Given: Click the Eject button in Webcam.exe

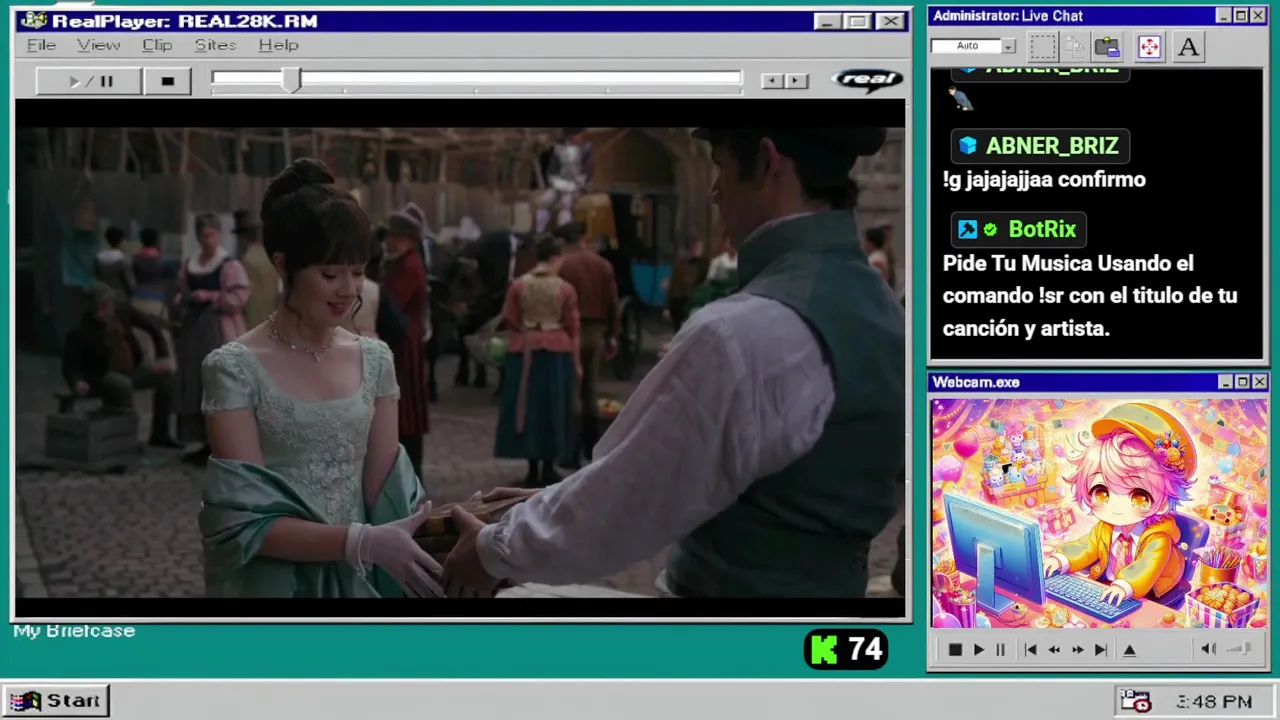Looking at the screenshot, I should [x=1129, y=650].
